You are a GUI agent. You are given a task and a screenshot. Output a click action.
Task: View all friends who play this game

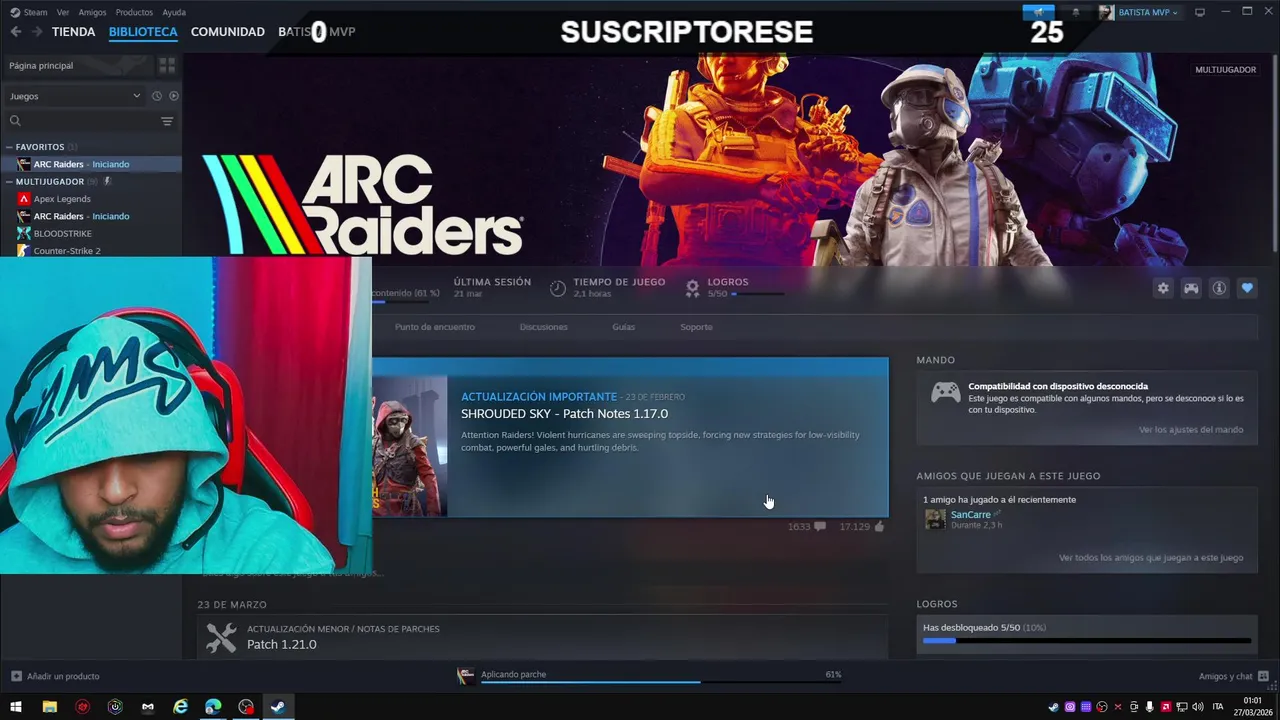1151,558
